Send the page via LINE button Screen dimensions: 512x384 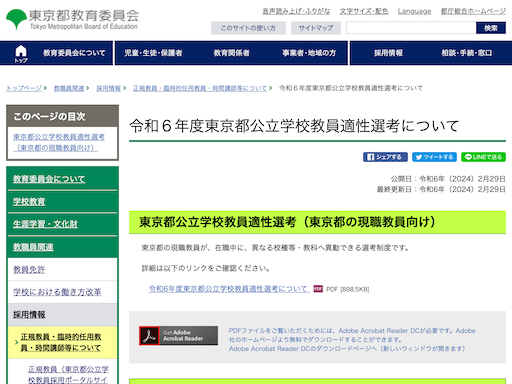tap(483, 157)
